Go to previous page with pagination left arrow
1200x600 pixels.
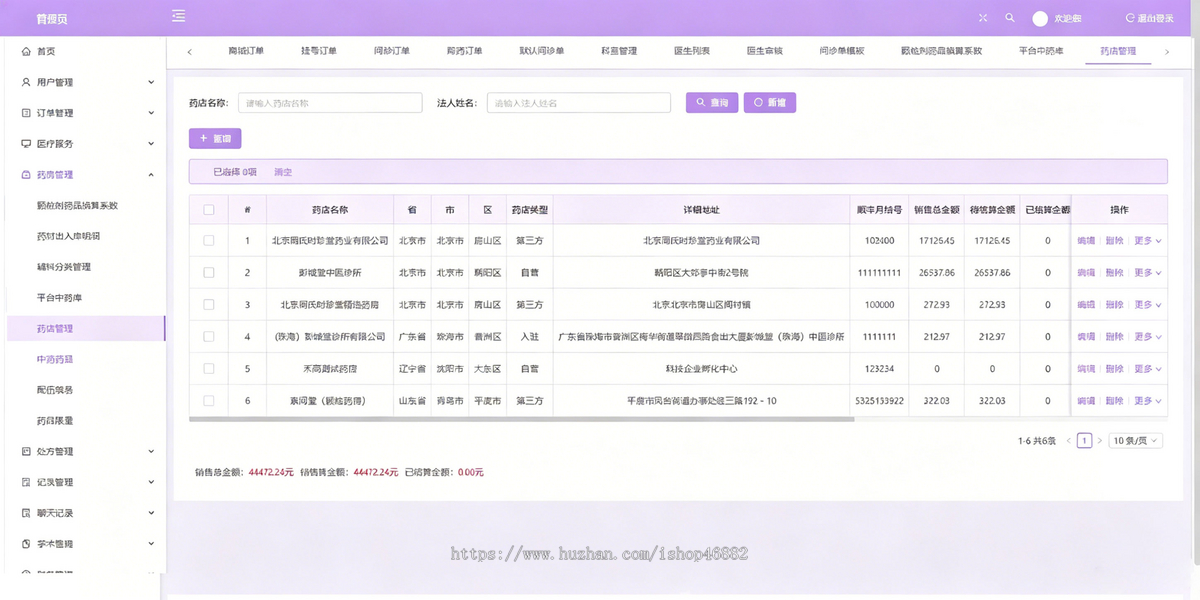click(1068, 440)
